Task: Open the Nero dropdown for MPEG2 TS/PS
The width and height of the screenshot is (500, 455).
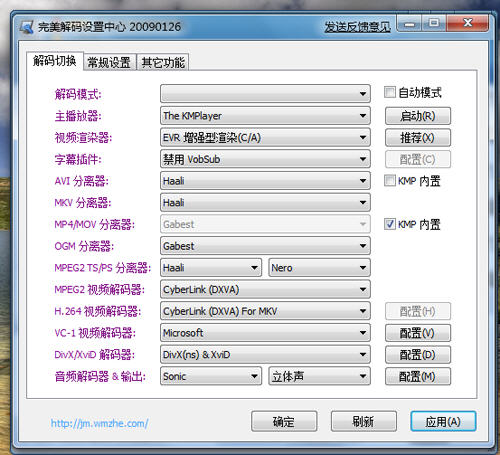Action: pos(319,268)
